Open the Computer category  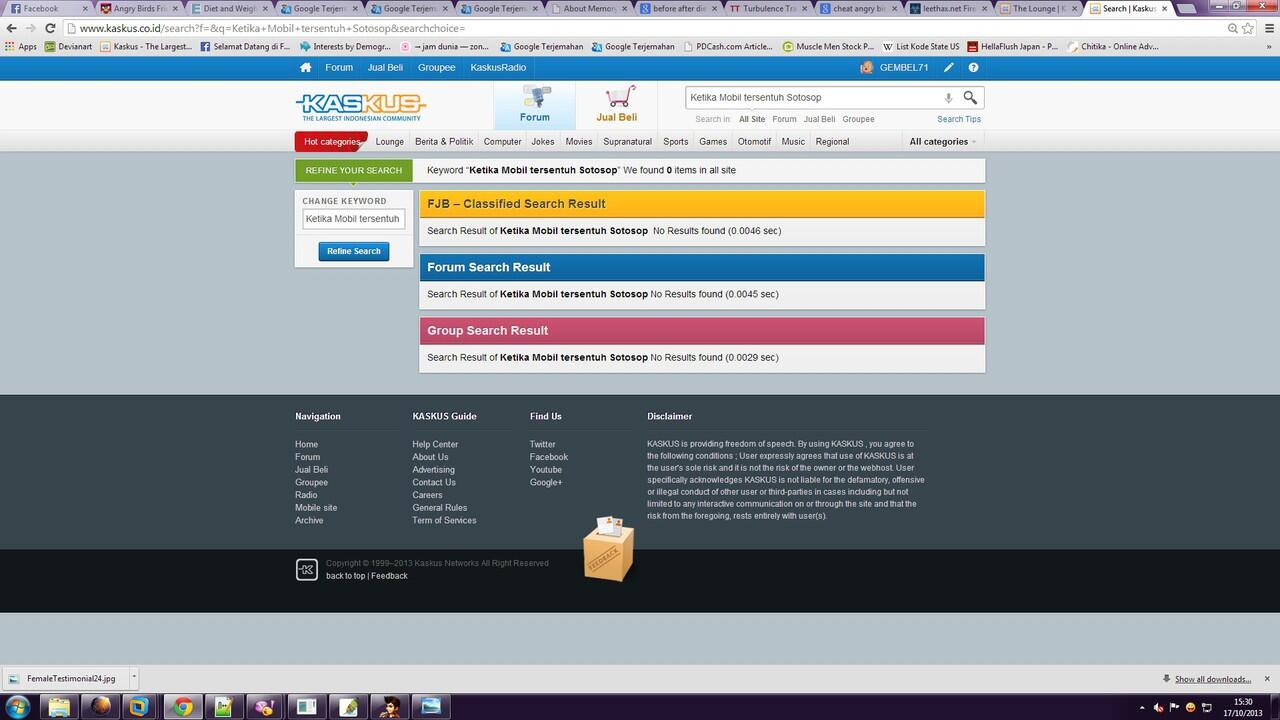click(x=502, y=141)
